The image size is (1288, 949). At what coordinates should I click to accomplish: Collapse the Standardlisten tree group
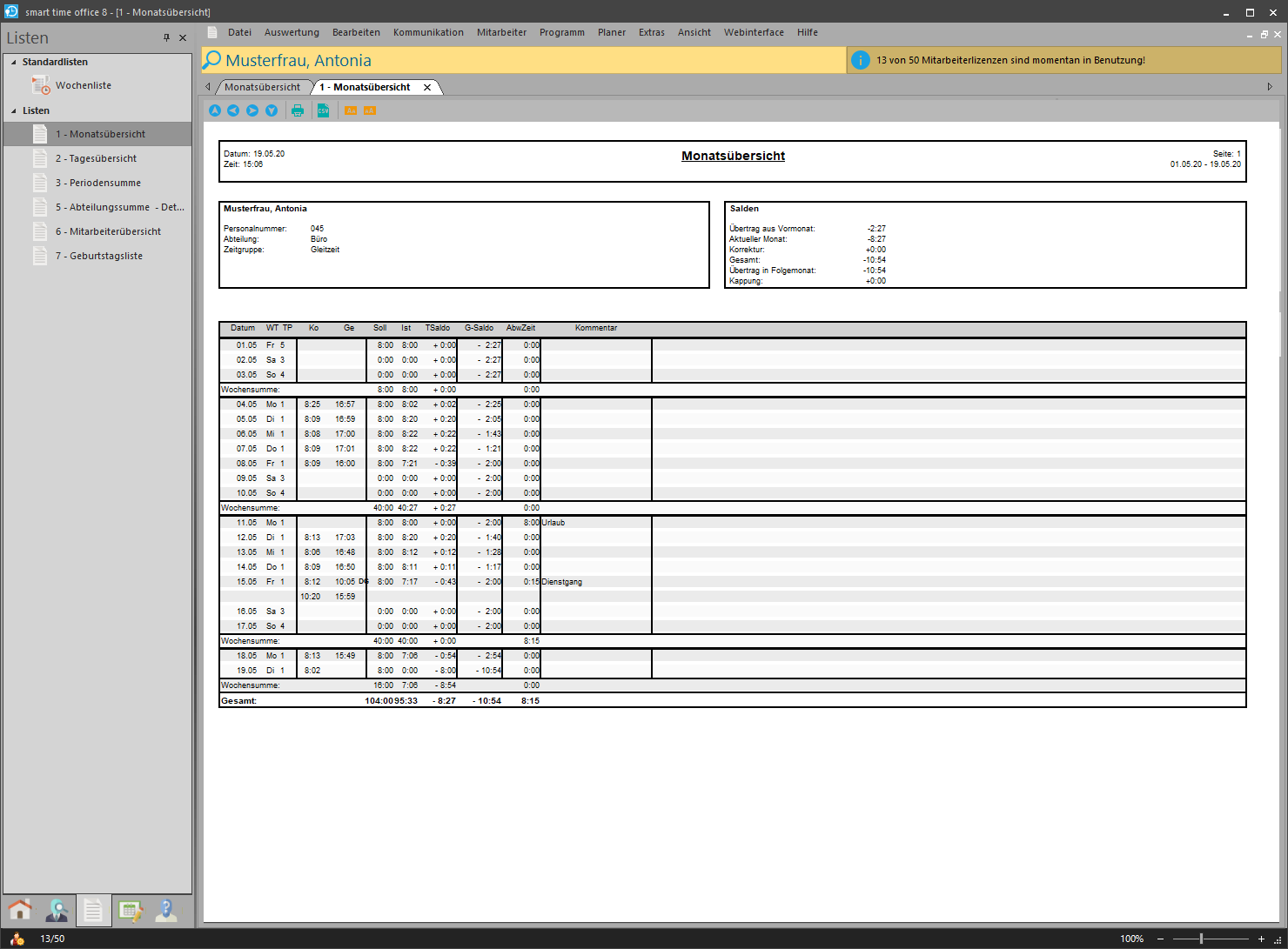coord(14,63)
